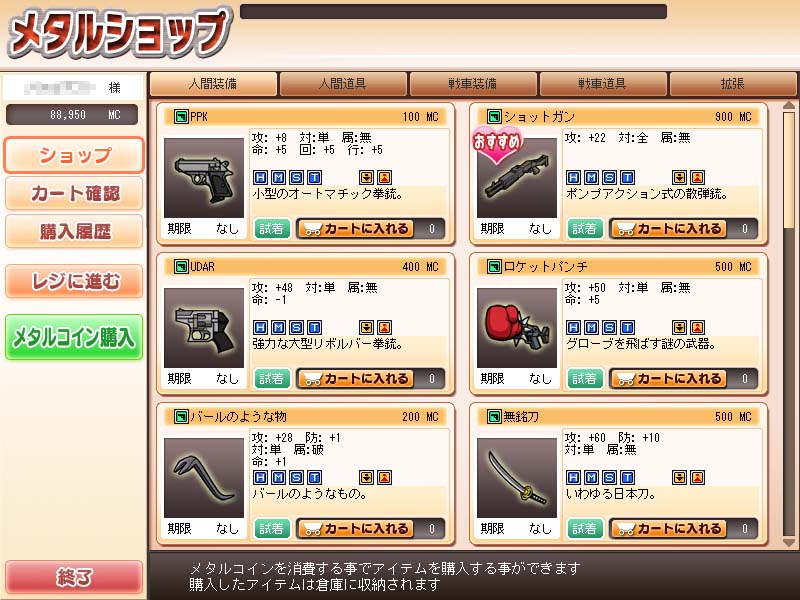Click the T icon on the 無銘刀 card

628,478
